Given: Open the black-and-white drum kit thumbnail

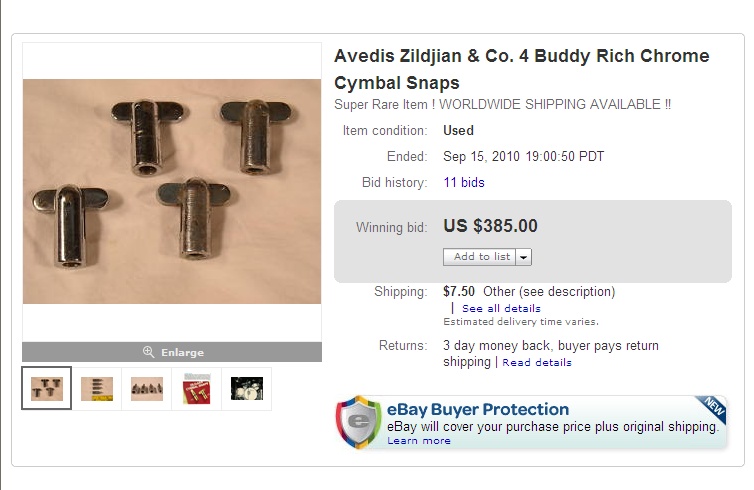Looking at the screenshot, I should pos(247,388).
